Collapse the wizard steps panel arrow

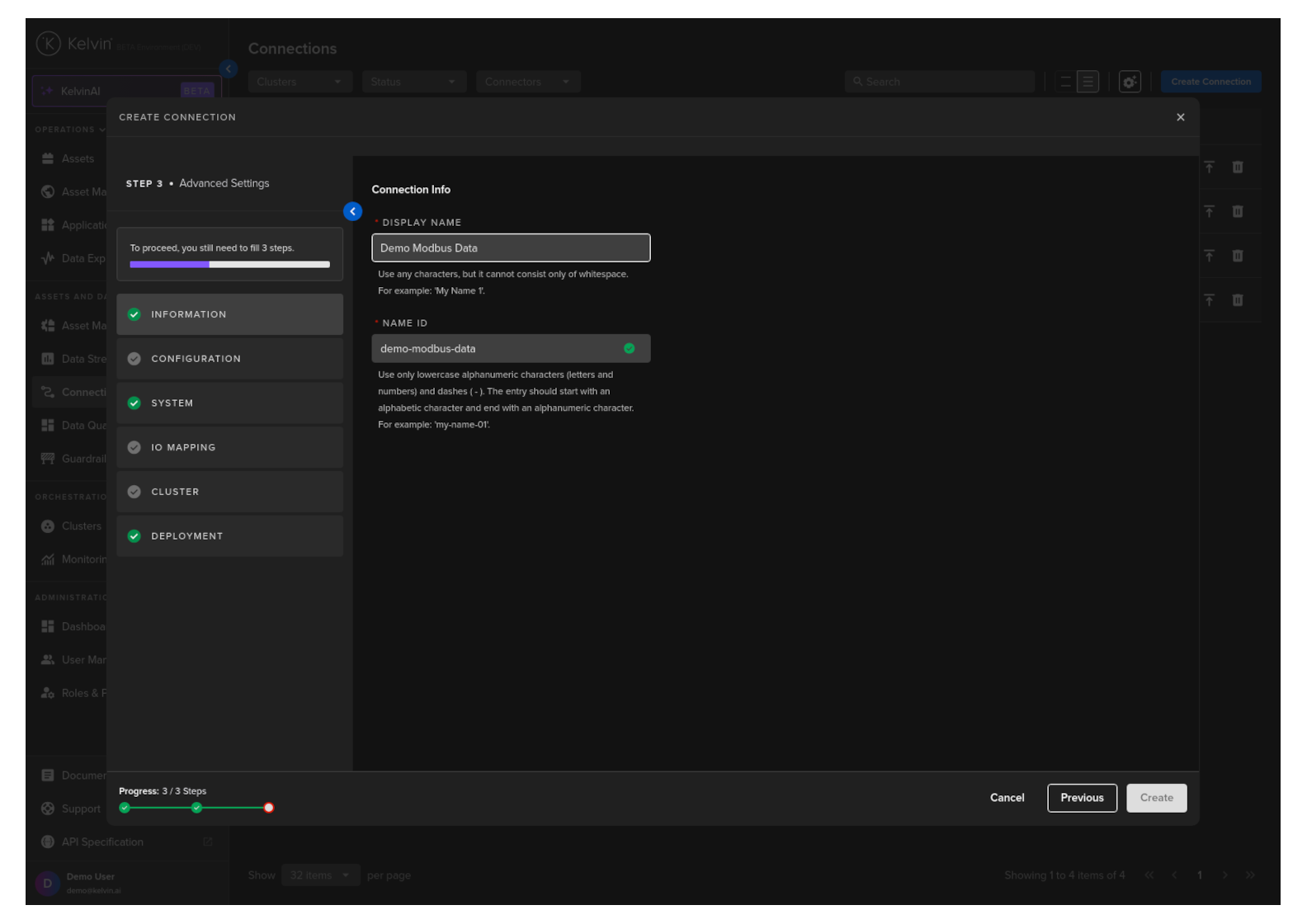tap(352, 212)
